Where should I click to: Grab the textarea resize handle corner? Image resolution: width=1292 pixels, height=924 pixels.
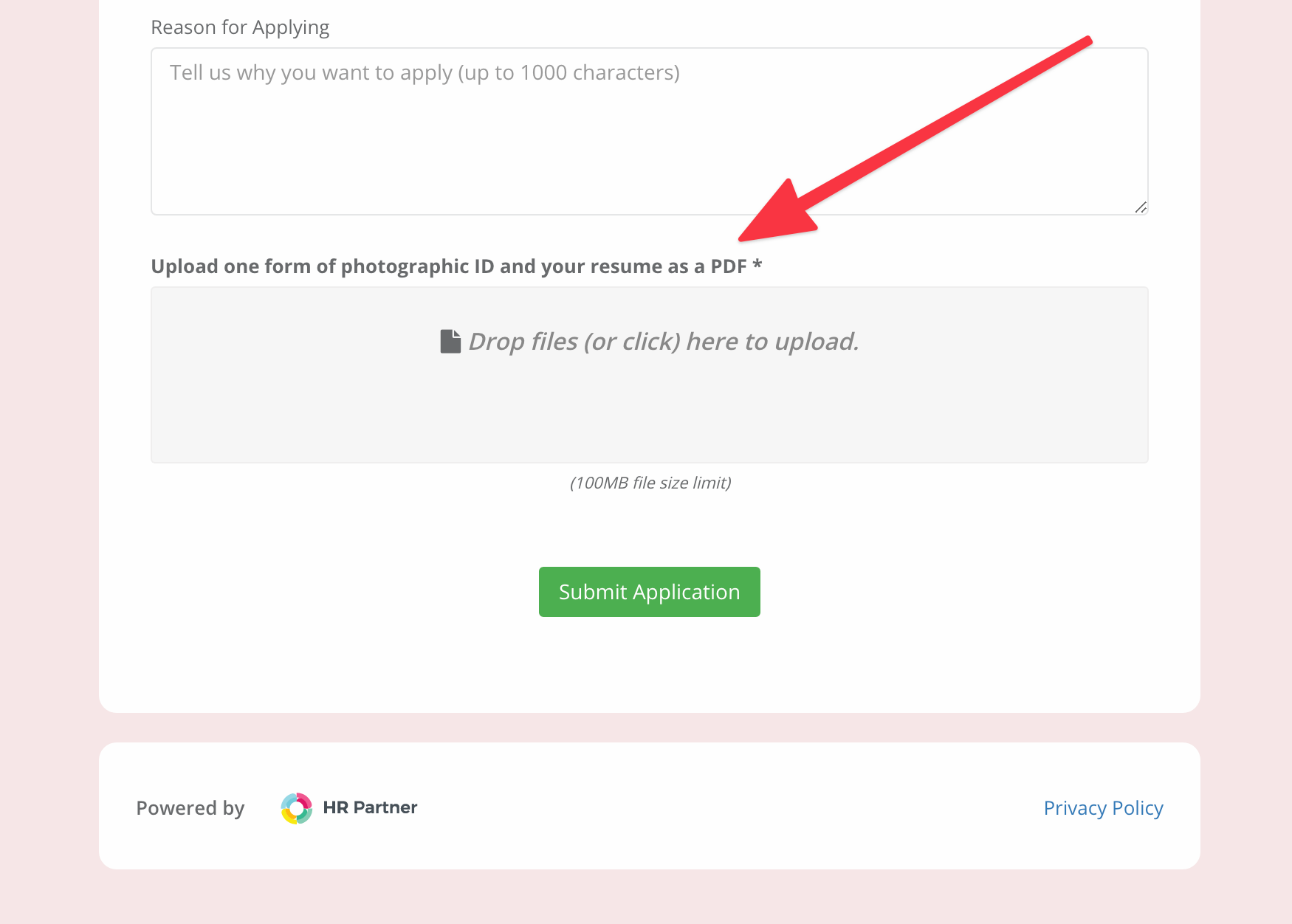tap(1141, 207)
